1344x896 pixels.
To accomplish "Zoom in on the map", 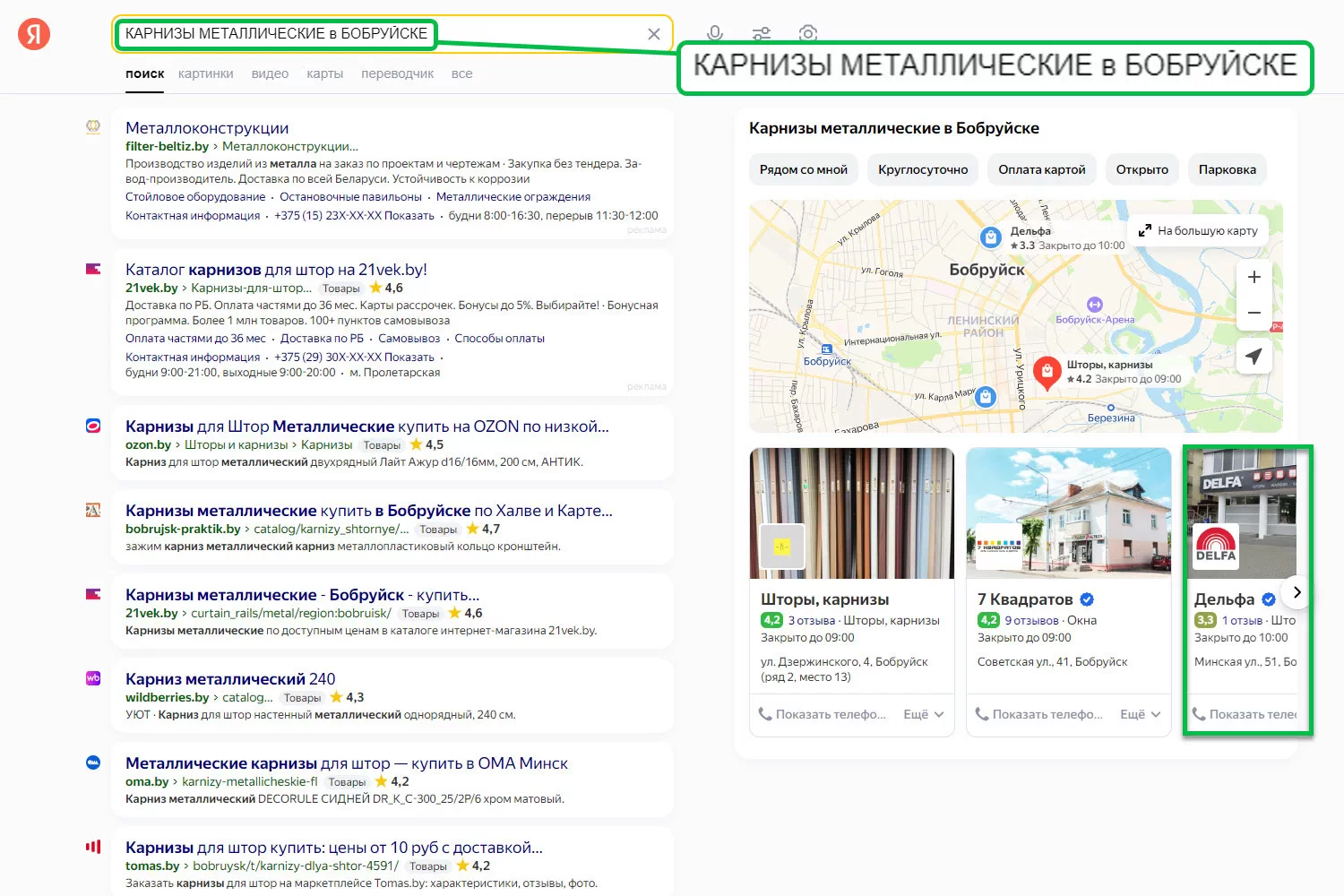I will coord(1254,277).
